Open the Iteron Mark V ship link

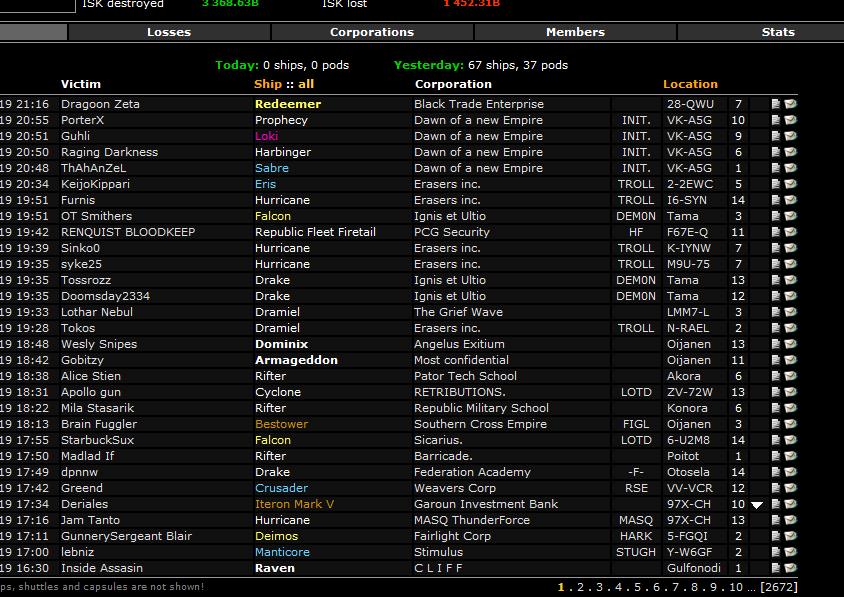click(x=294, y=504)
